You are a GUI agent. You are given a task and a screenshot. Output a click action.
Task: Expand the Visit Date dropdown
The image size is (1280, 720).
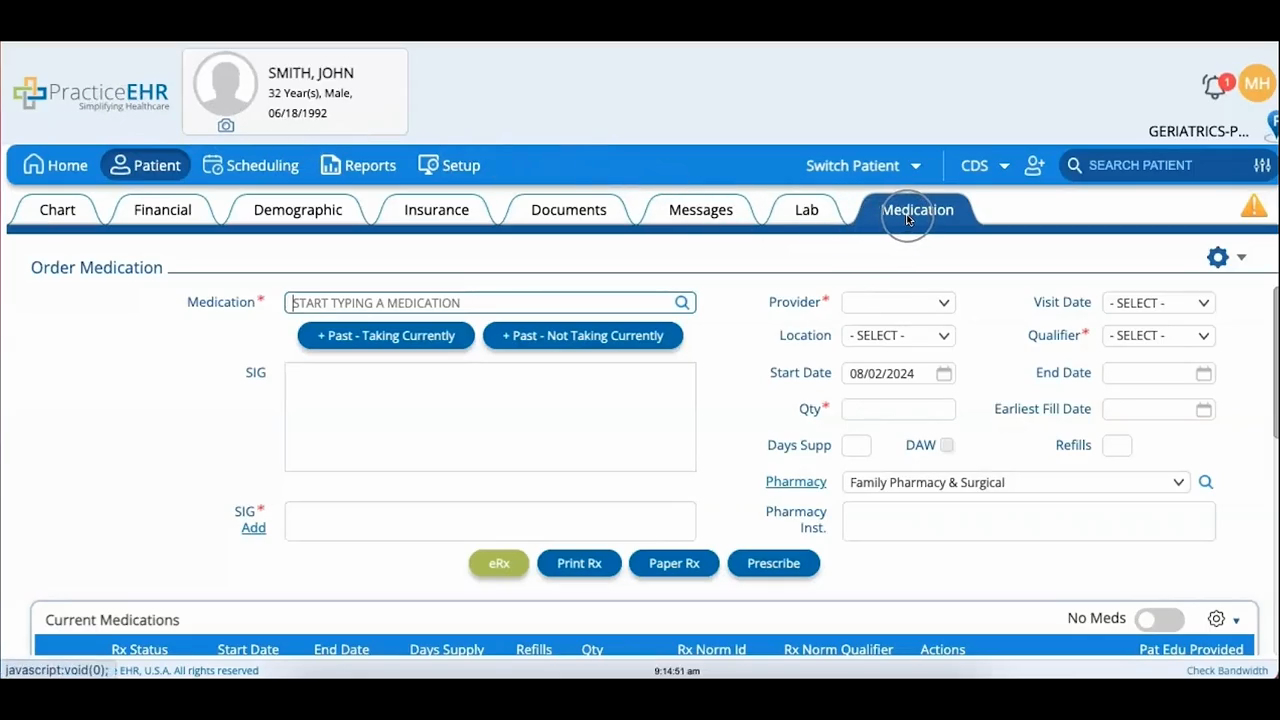pos(1159,303)
